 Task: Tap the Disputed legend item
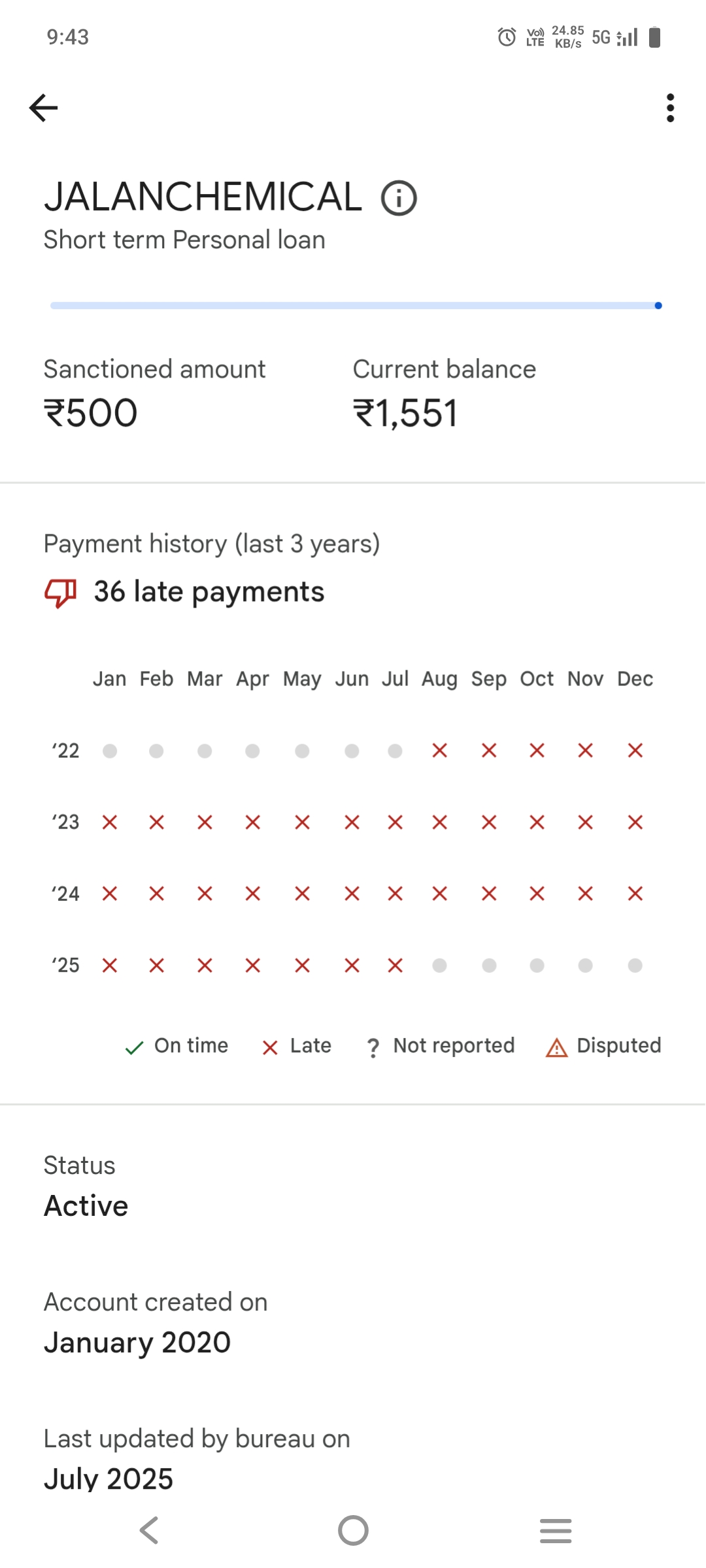tap(604, 1046)
